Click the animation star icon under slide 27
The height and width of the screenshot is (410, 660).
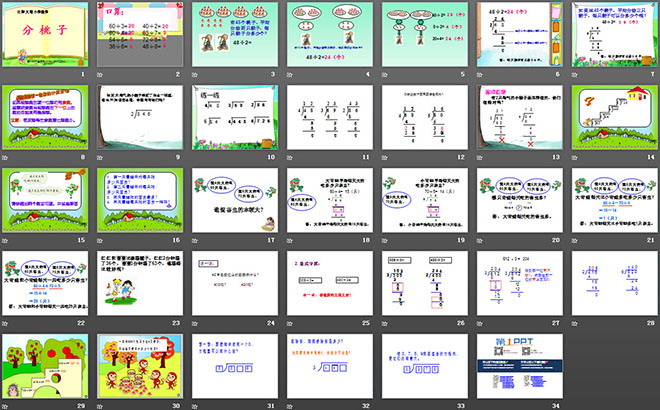coord(480,323)
